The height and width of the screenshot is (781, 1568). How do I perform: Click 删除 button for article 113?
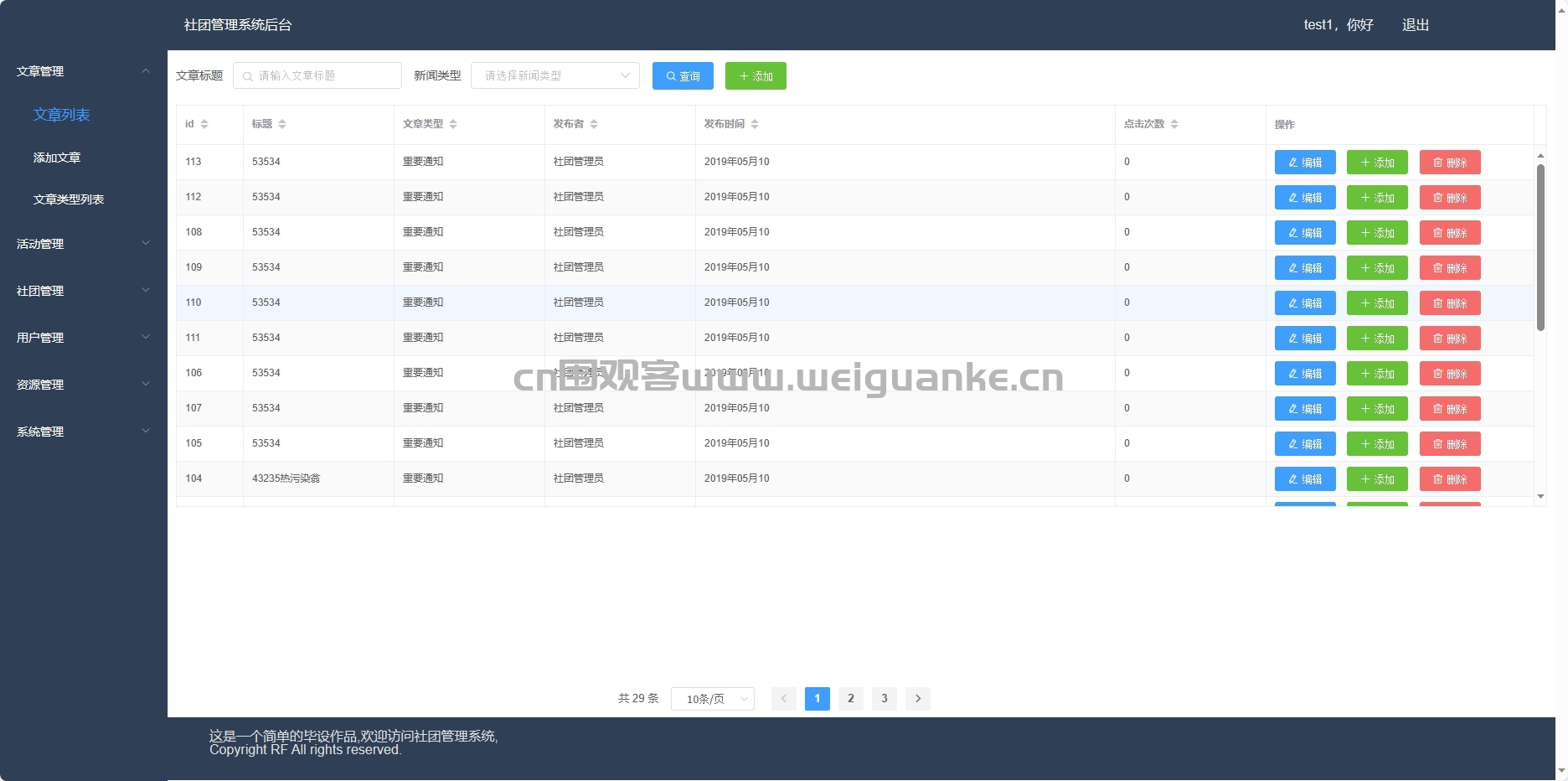point(1450,163)
